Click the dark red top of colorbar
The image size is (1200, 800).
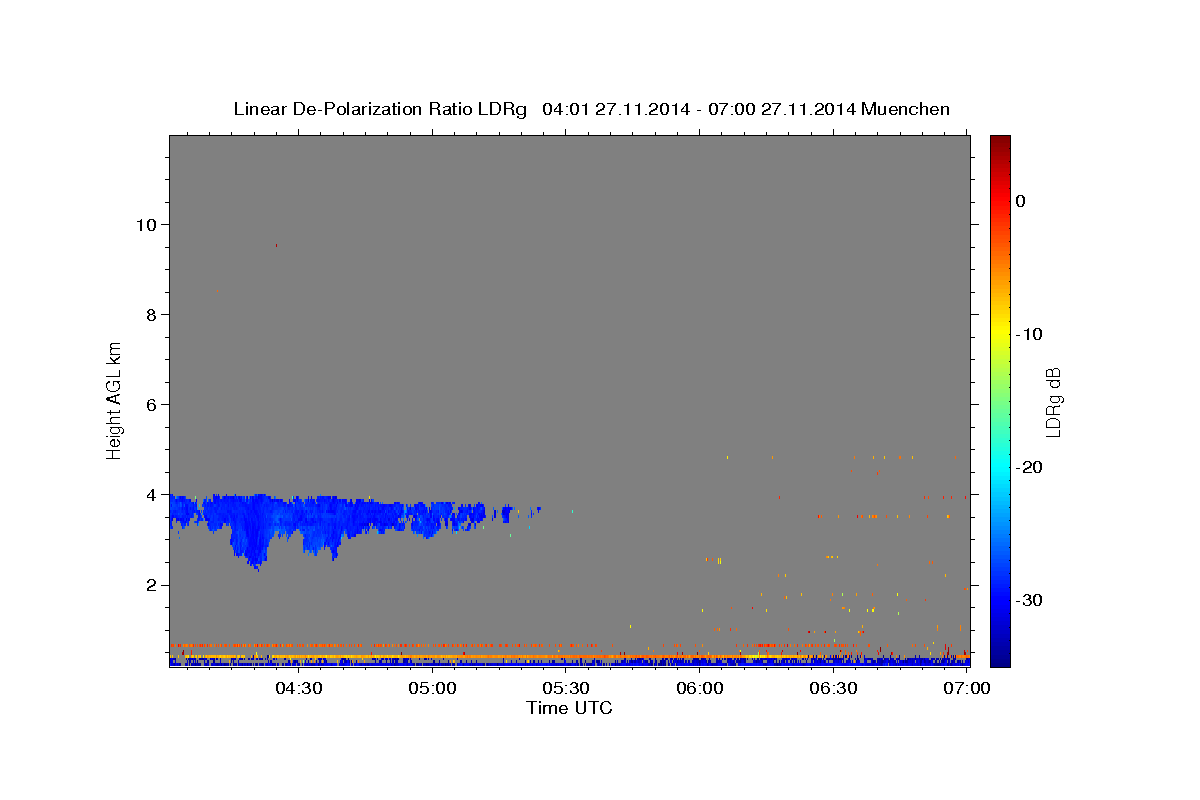pos(1000,142)
